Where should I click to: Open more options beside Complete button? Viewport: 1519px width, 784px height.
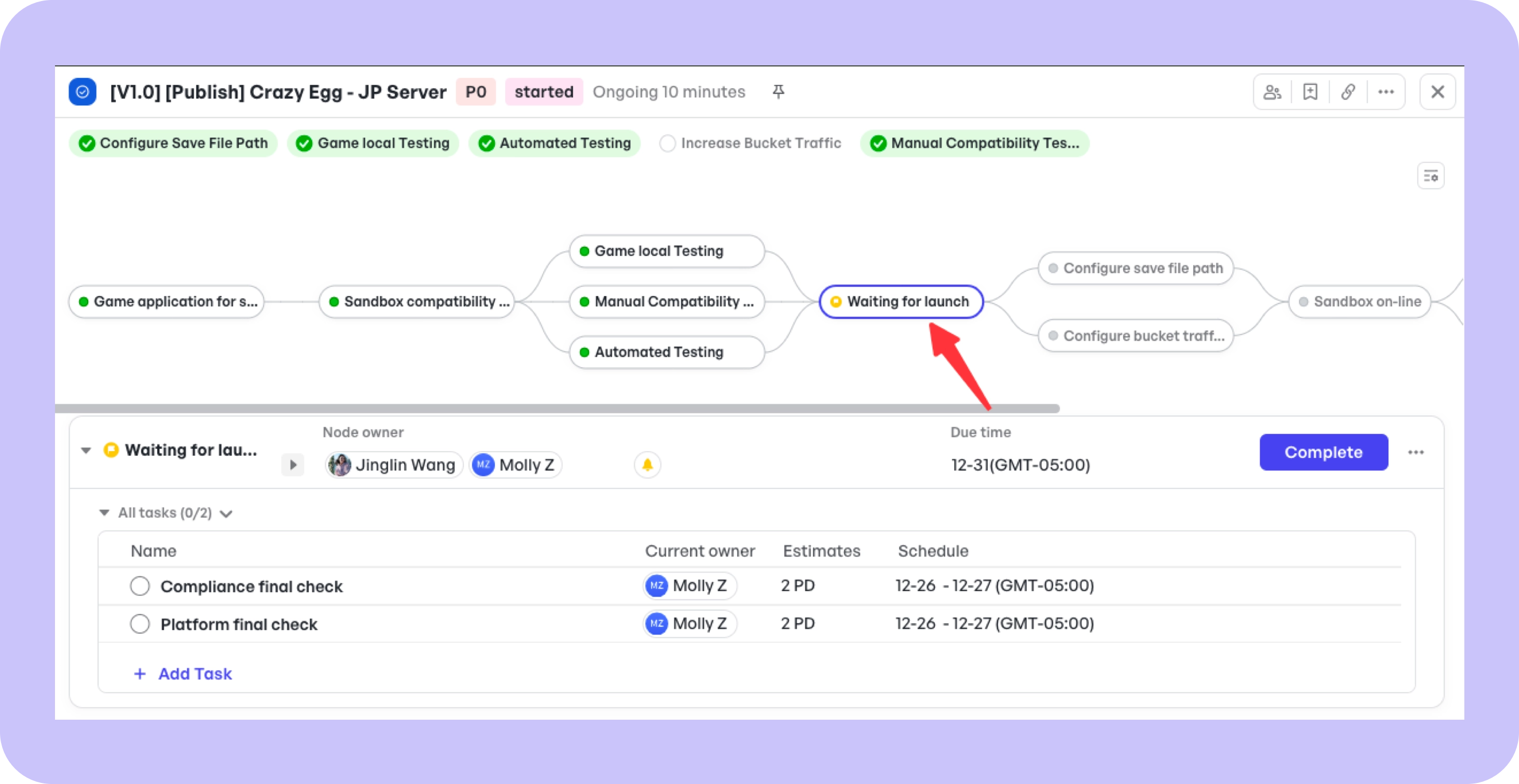click(1416, 452)
